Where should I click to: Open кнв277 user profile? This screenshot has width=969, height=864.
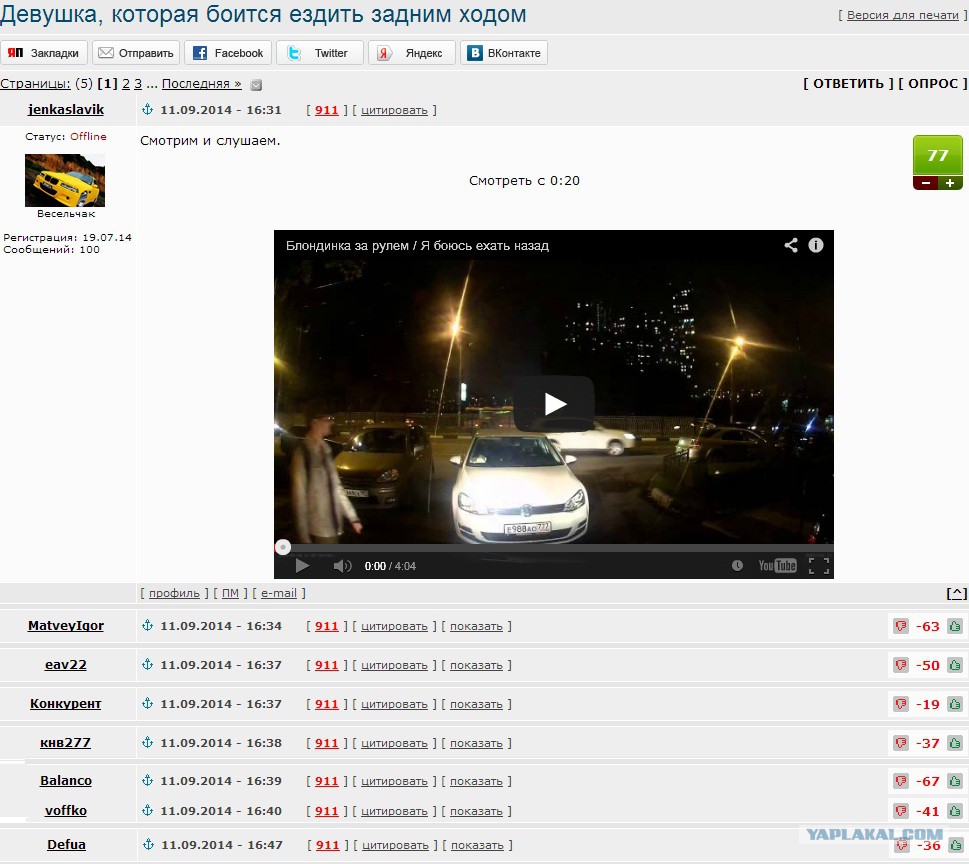(x=66, y=742)
